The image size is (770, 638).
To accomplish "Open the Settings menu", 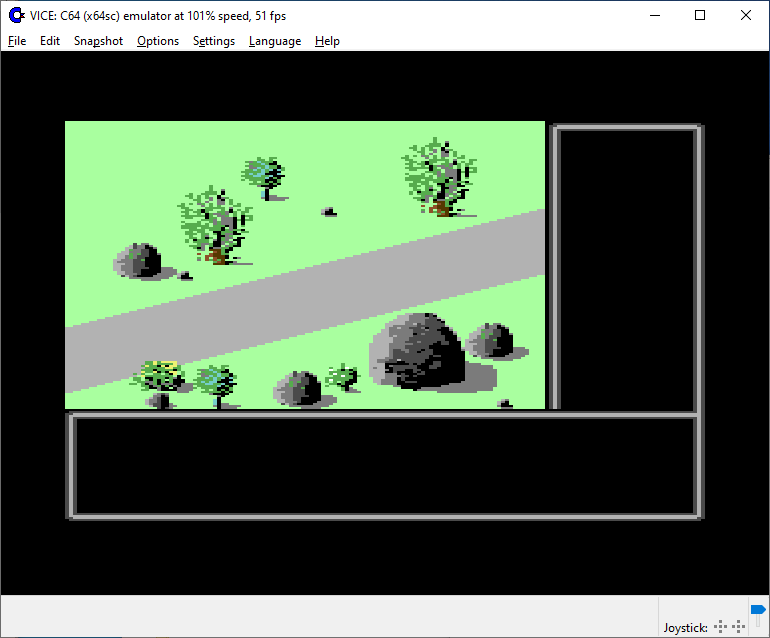I will (214, 41).
